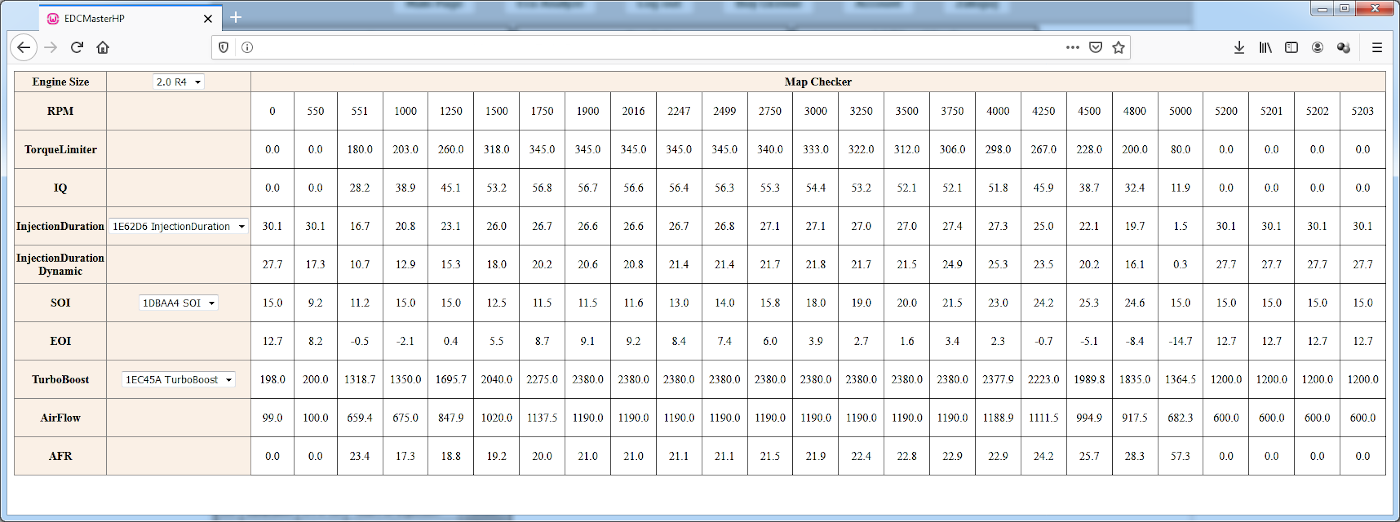1400x522 pixels.
Task: Click TurboBoost value 1318.7
Action: pyautogui.click(x=359, y=380)
